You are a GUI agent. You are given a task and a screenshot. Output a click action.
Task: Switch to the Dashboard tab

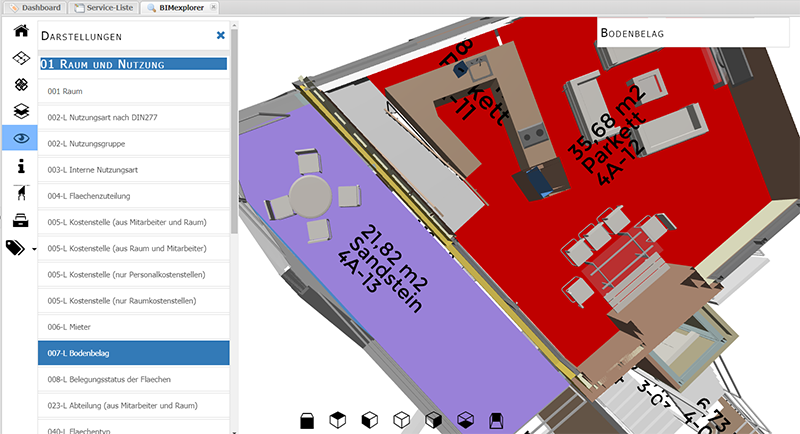(x=36, y=8)
